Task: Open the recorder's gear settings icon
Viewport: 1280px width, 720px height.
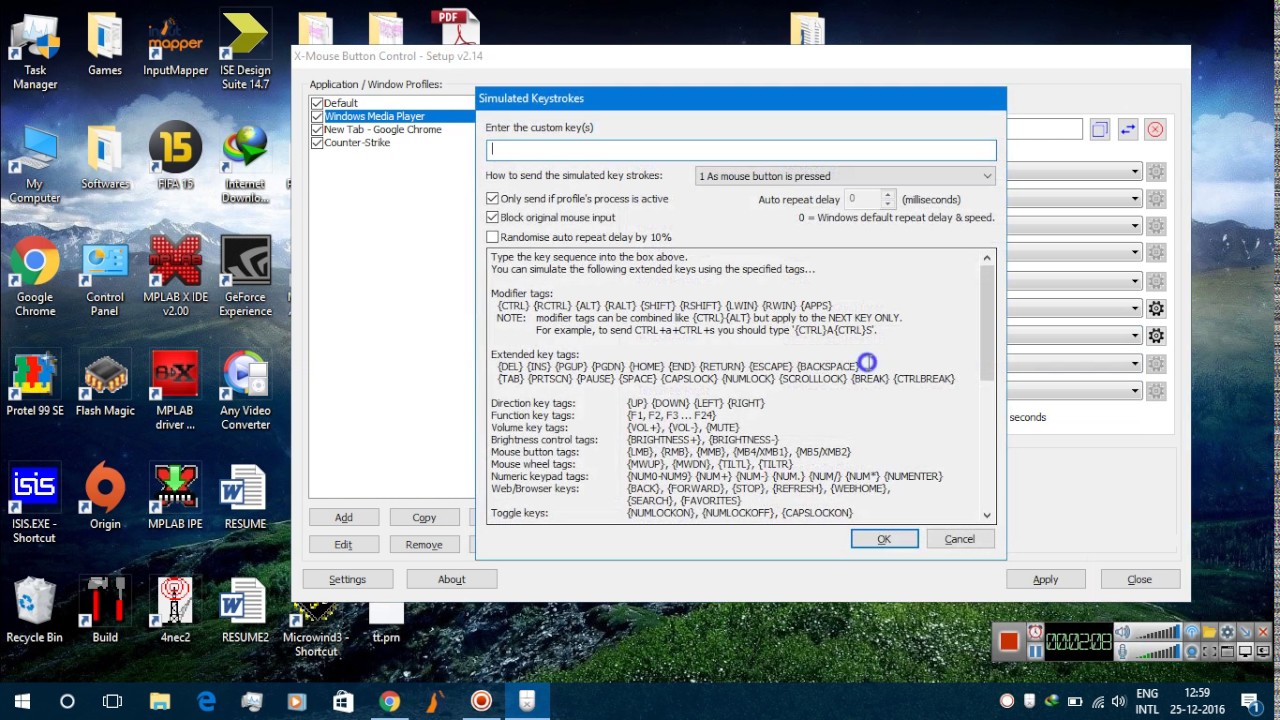Action: click(x=1227, y=632)
